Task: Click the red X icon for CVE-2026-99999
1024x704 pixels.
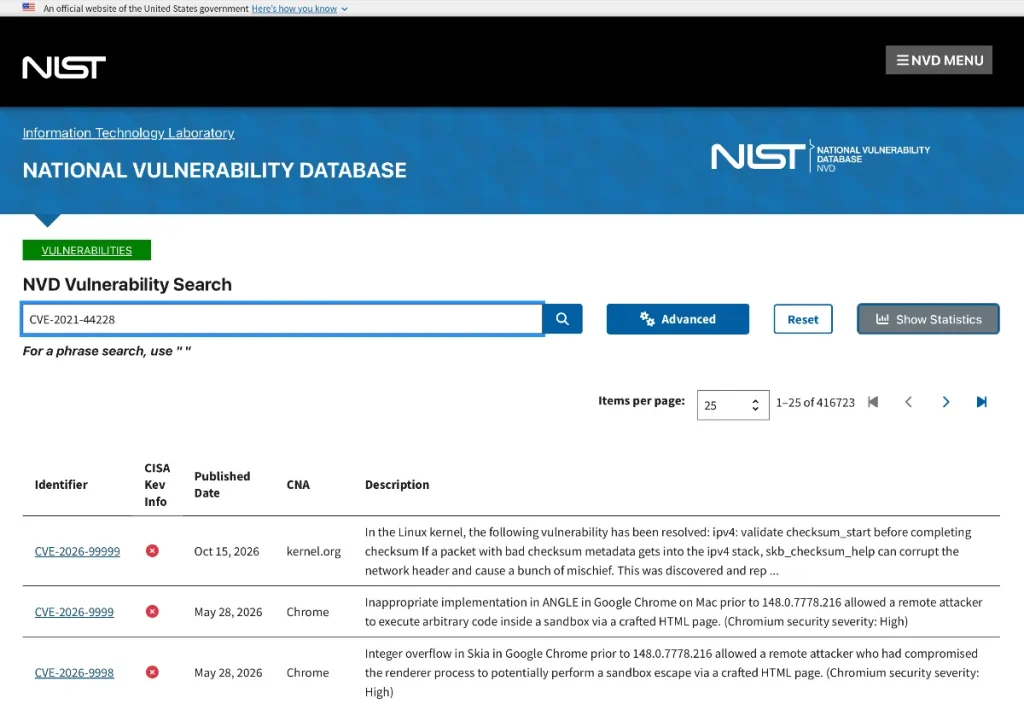Action: tap(152, 551)
